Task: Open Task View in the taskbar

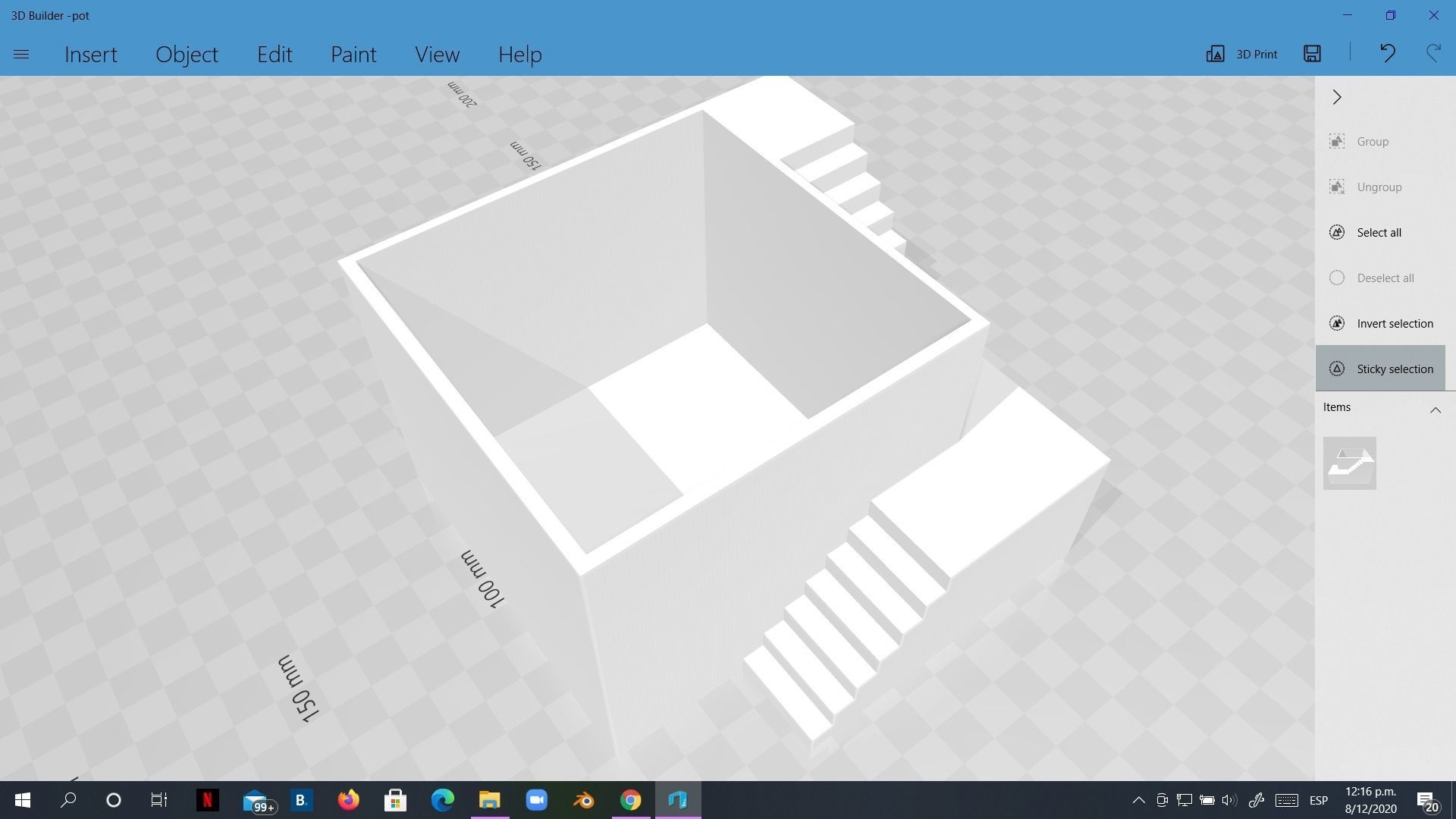Action: pos(158,800)
